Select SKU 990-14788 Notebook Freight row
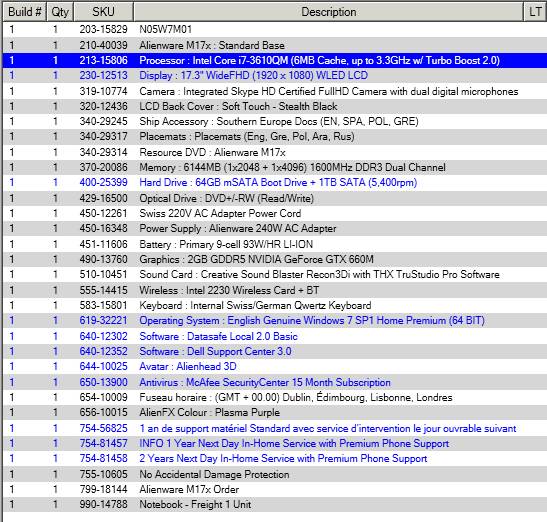The width and height of the screenshot is (547, 522). click(x=275, y=505)
